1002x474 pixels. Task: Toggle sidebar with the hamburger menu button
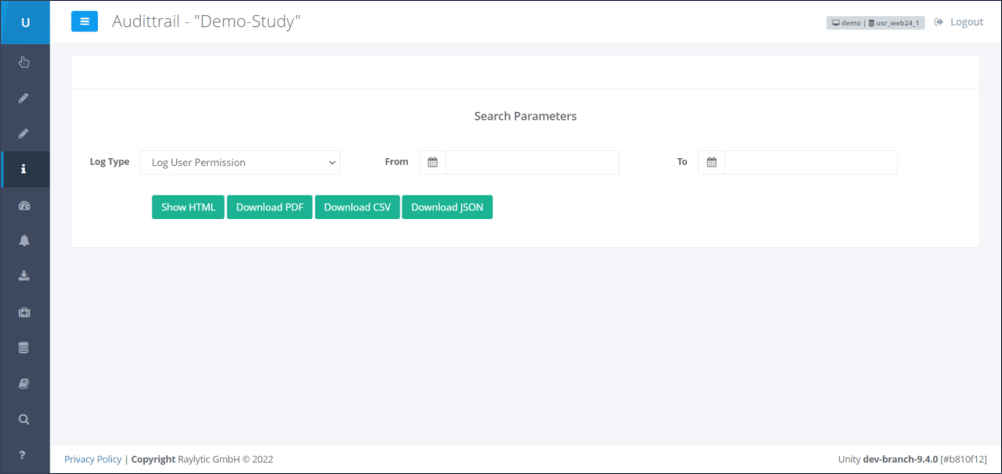pos(84,22)
